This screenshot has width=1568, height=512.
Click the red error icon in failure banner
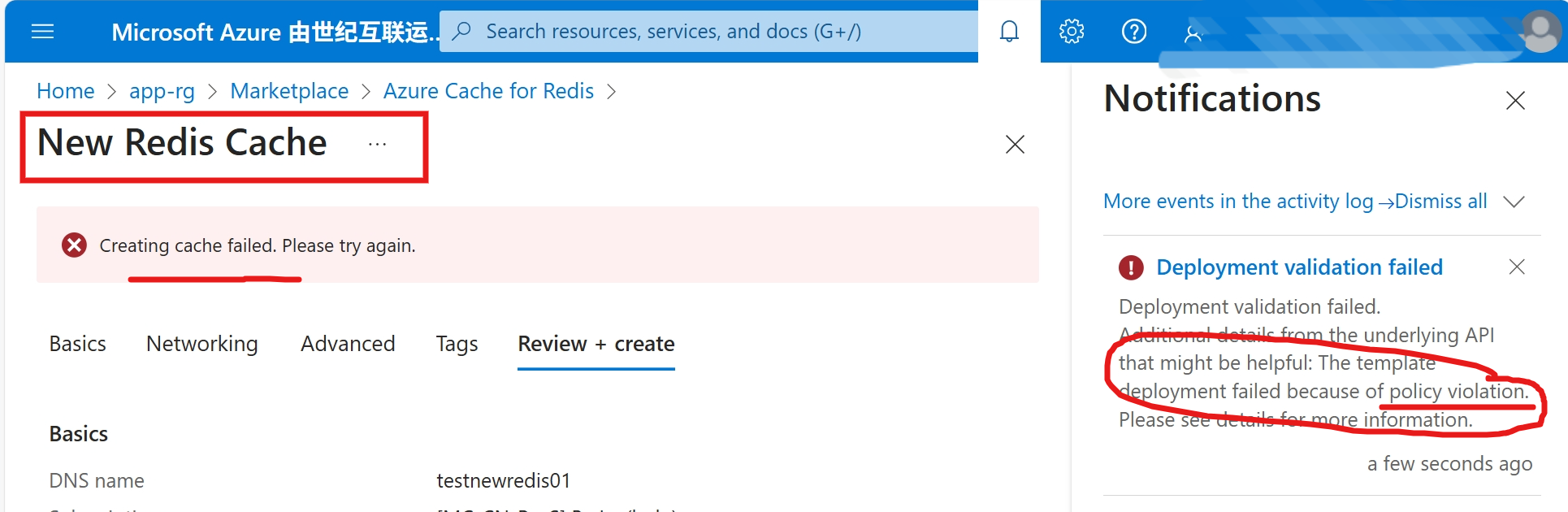[74, 245]
